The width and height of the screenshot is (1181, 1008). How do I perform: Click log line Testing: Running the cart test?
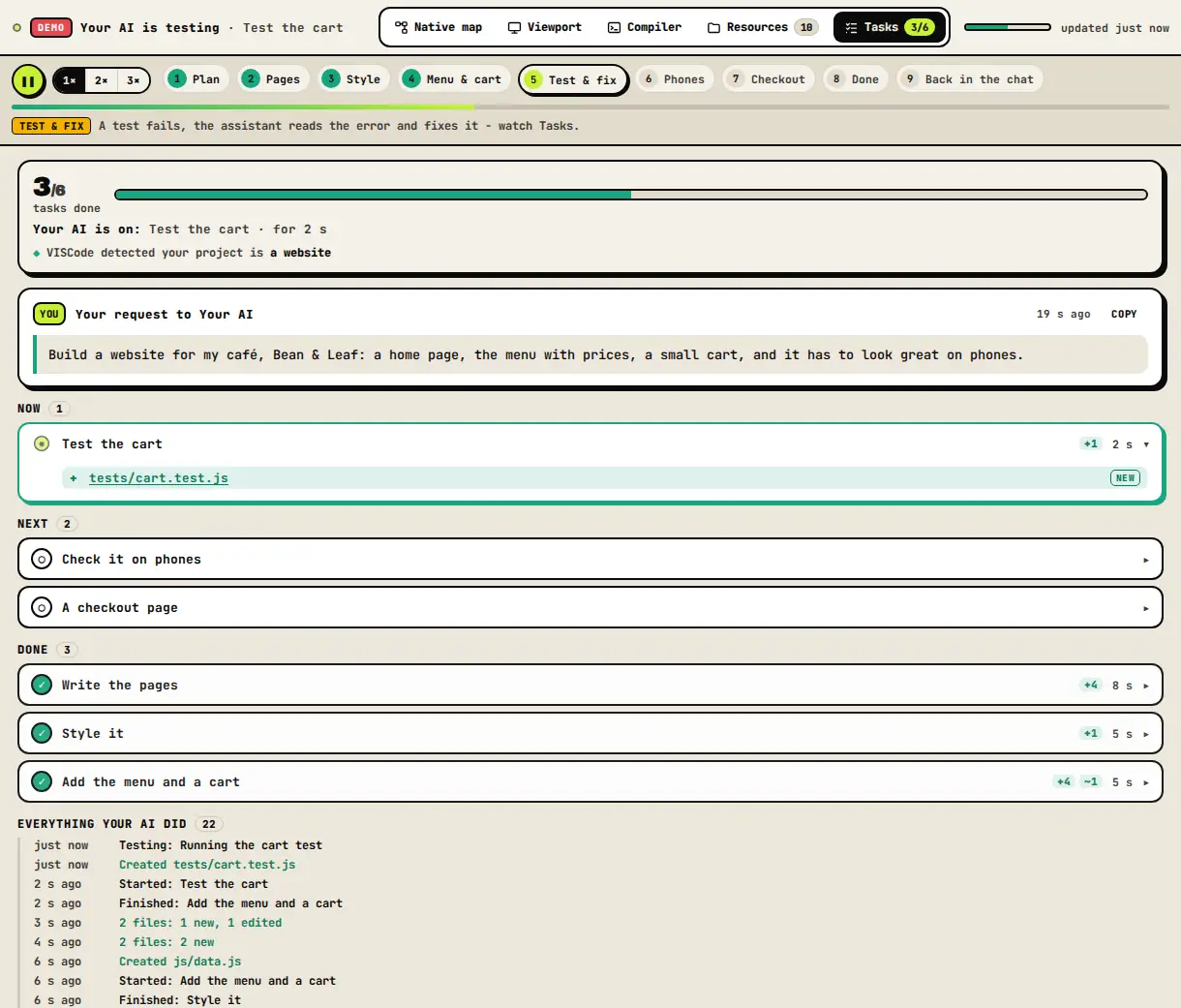coord(221,845)
